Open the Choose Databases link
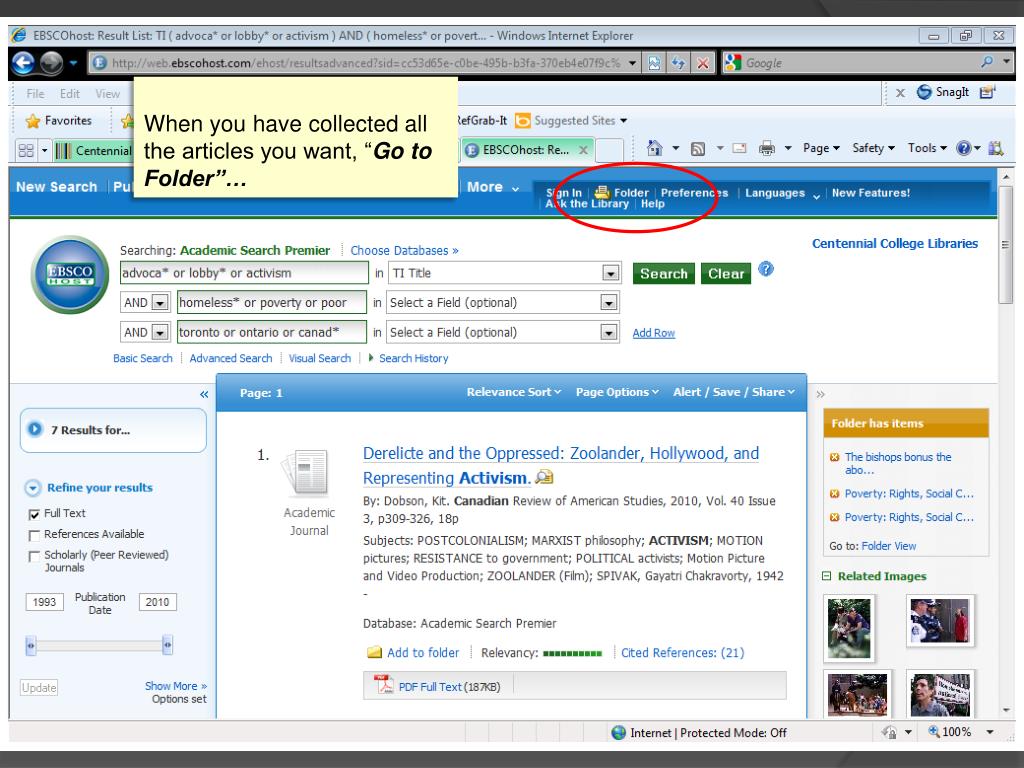This screenshot has height=768, width=1024. (404, 251)
